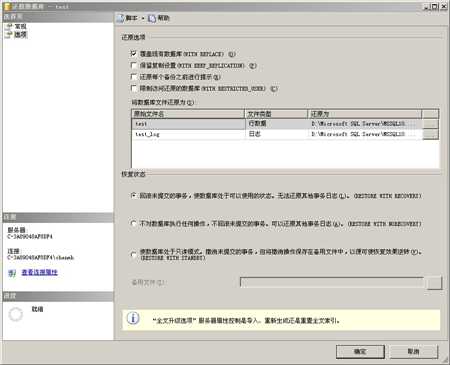Screen dimensions: 450x365
Task: Click the 选项 page icon
Action: (9, 34)
